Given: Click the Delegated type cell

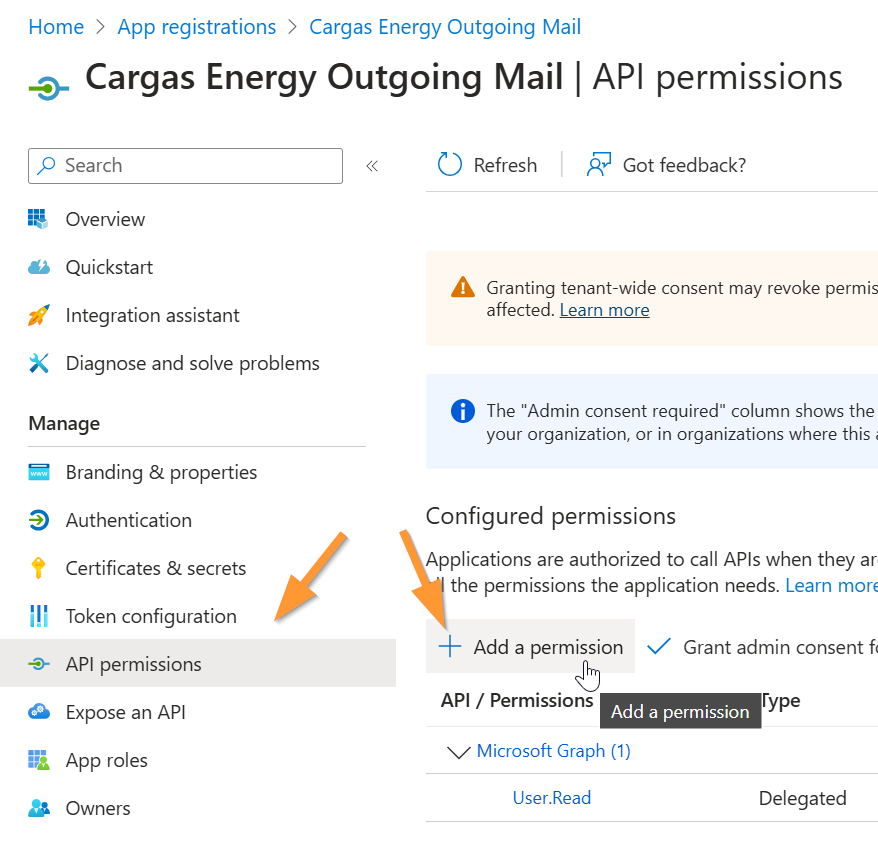Looking at the screenshot, I should coord(802,799).
